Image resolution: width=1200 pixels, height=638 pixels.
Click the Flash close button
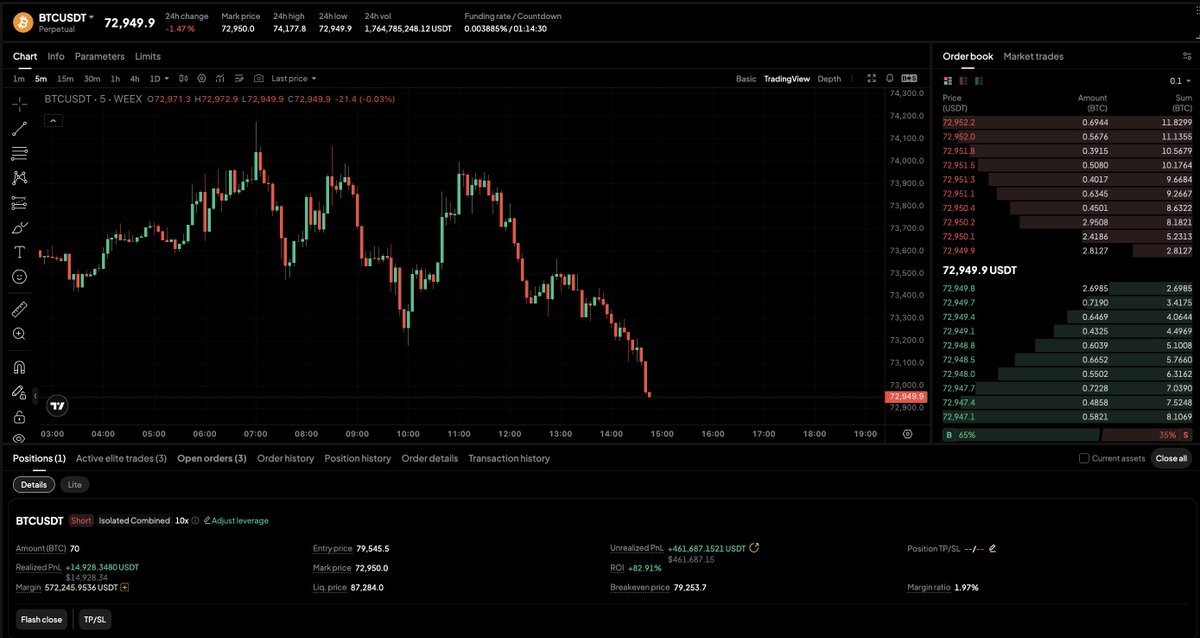[x=42, y=619]
